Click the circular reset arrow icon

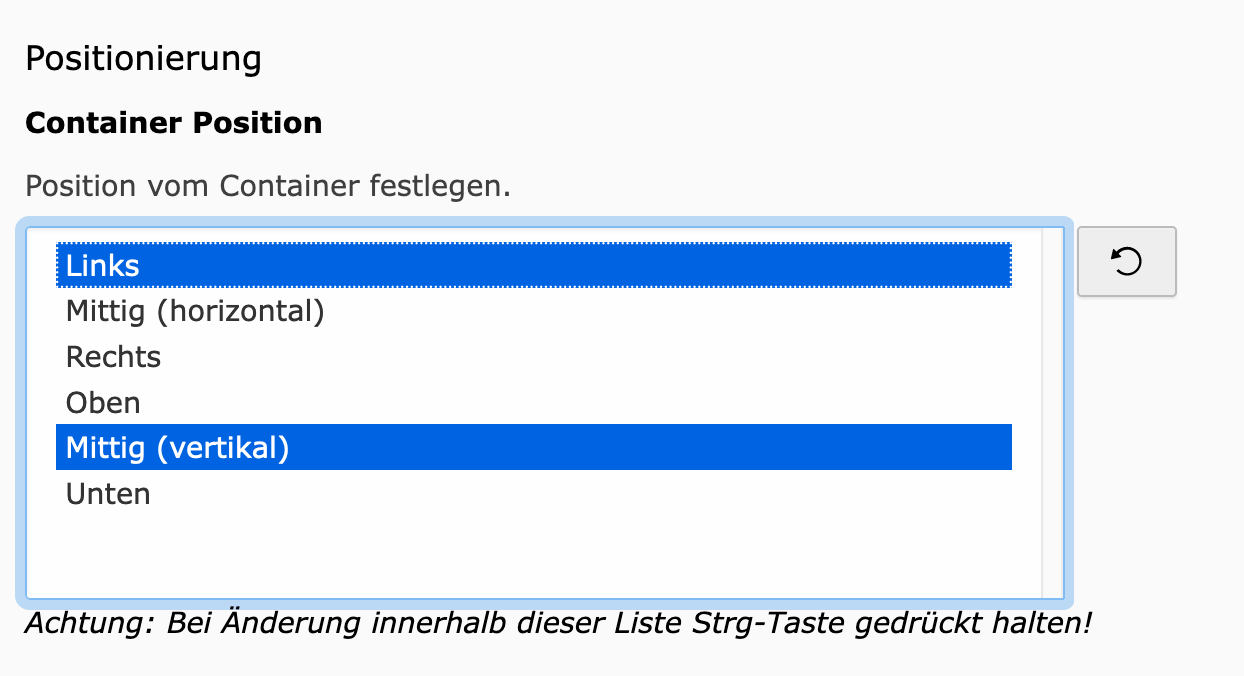point(1126,262)
